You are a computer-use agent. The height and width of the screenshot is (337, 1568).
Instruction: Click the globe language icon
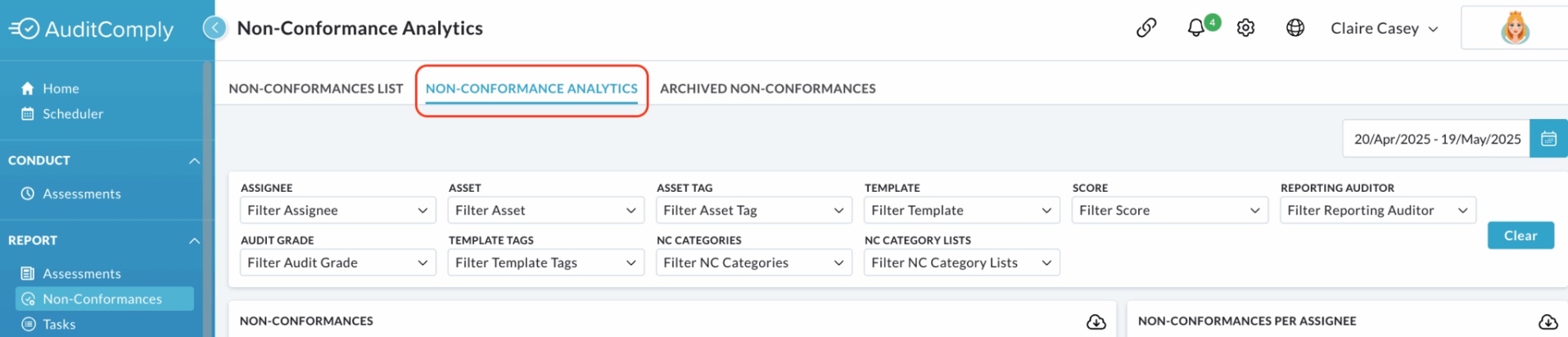(1295, 28)
